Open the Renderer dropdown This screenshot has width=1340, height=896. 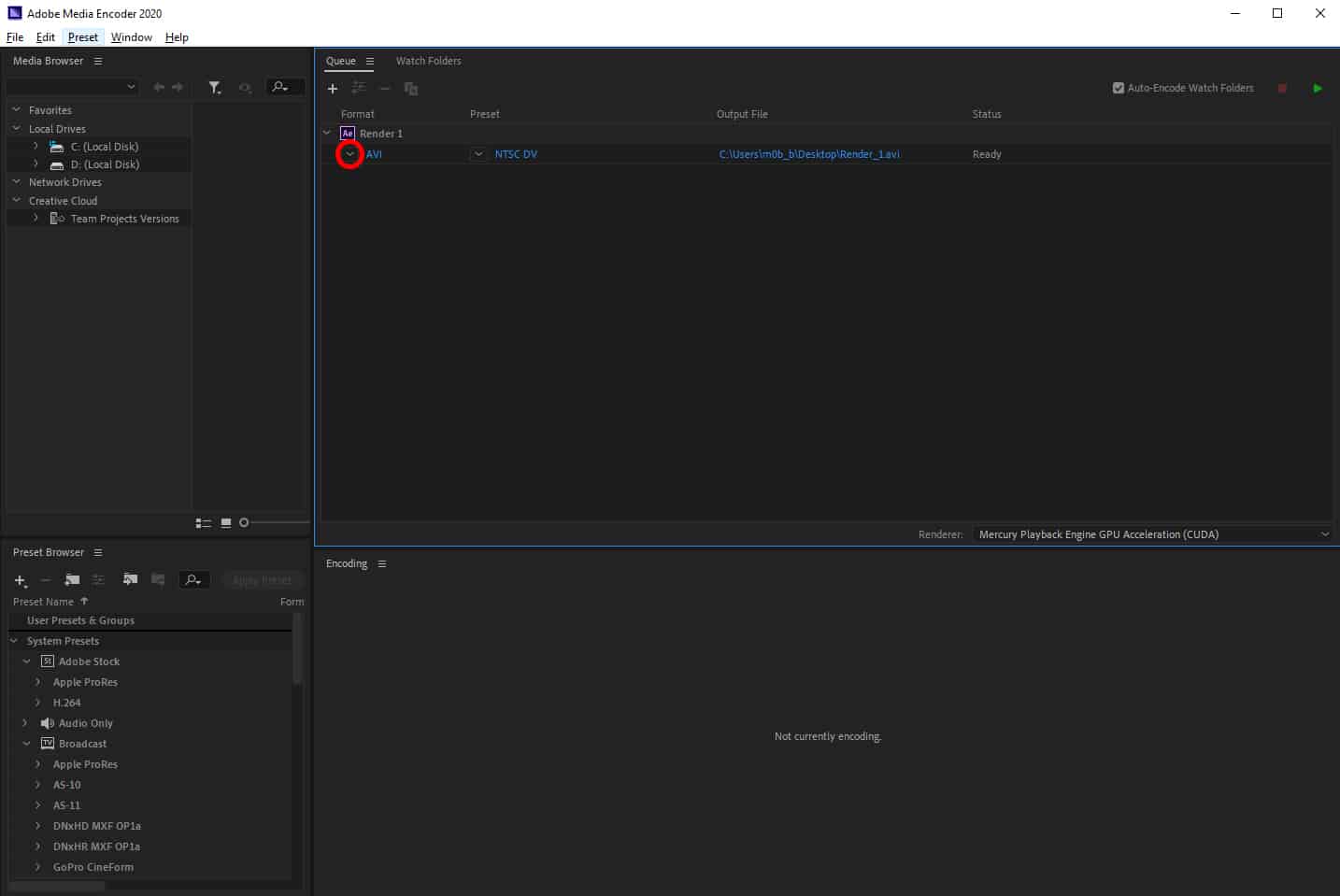click(1152, 534)
